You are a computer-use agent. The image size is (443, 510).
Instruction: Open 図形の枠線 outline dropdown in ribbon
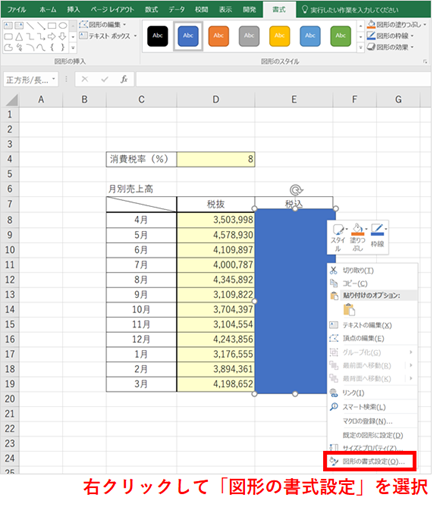pyautogui.click(x=390, y=36)
